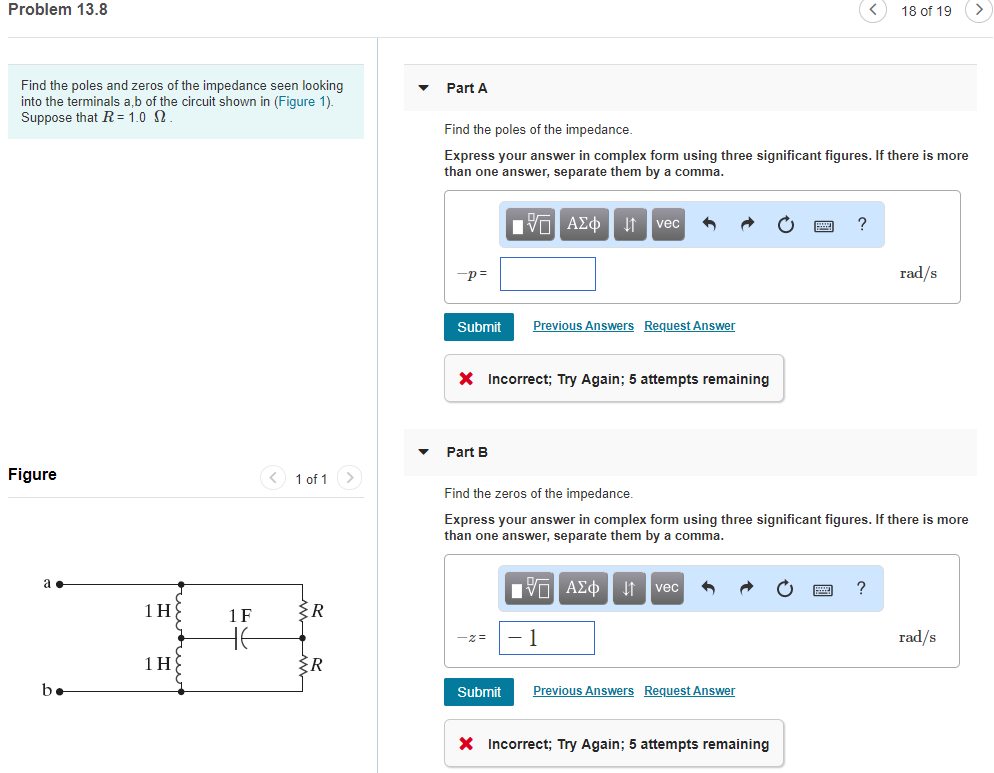View Previous Answers for Part B
The height and width of the screenshot is (773, 994).
(x=583, y=691)
